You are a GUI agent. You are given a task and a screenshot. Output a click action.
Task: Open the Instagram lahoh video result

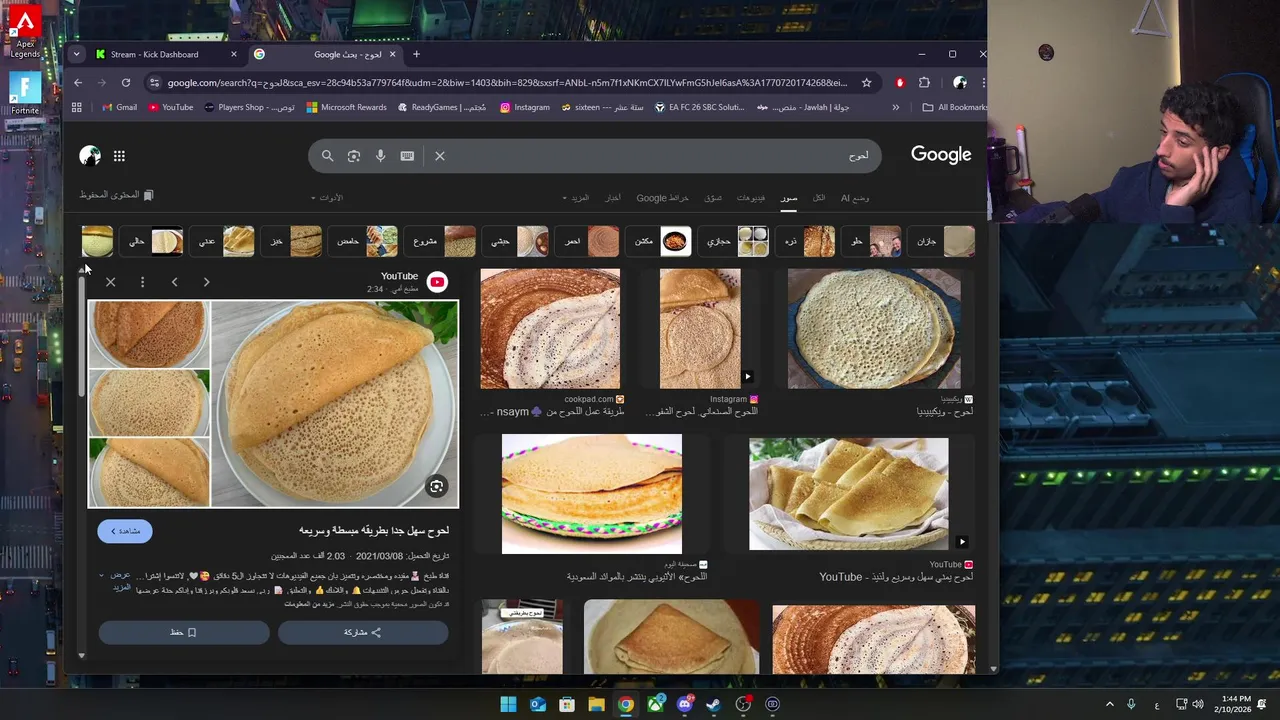[700, 328]
